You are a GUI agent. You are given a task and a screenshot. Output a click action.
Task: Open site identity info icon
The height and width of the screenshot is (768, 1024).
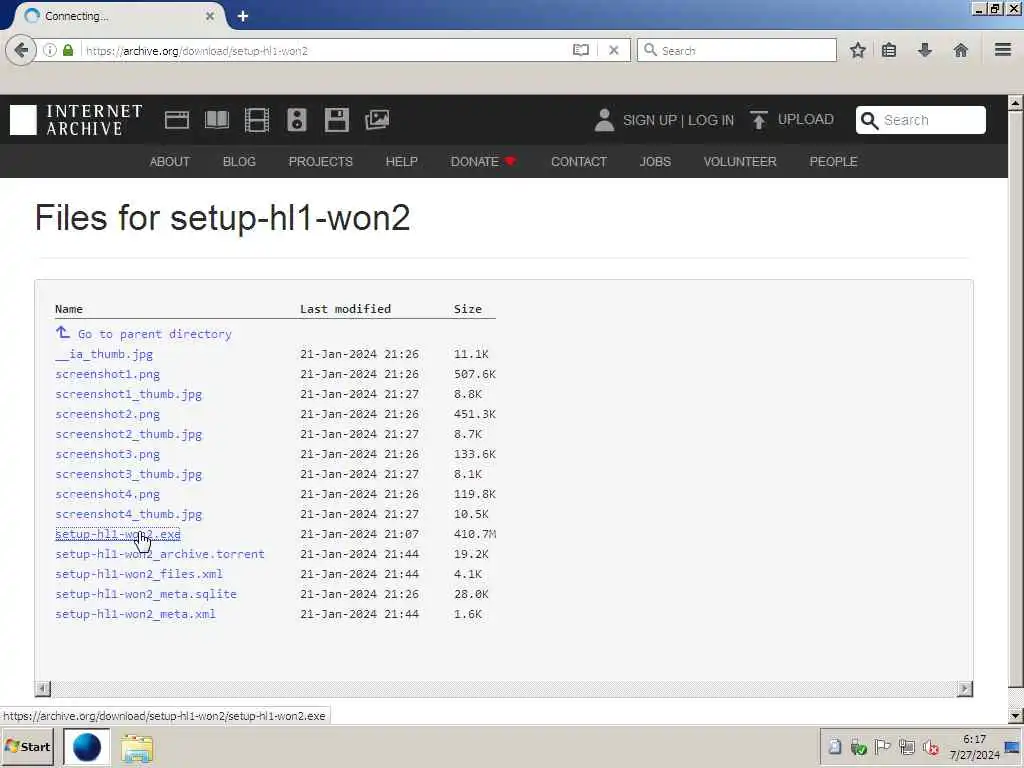pyautogui.click(x=50, y=50)
